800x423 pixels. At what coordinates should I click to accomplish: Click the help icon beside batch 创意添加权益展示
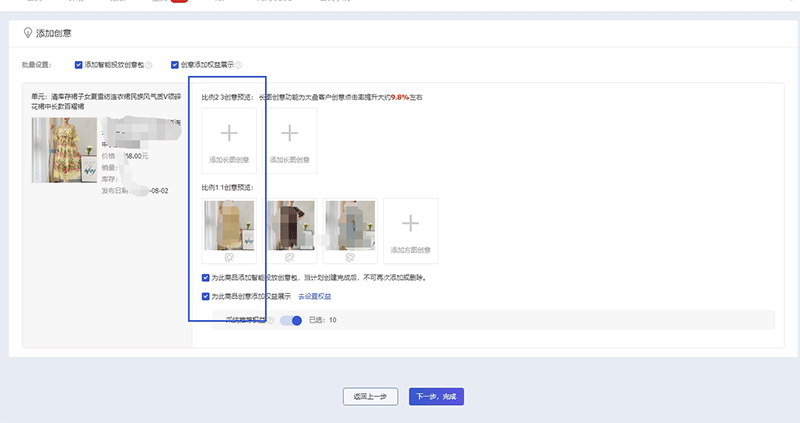click(x=238, y=65)
